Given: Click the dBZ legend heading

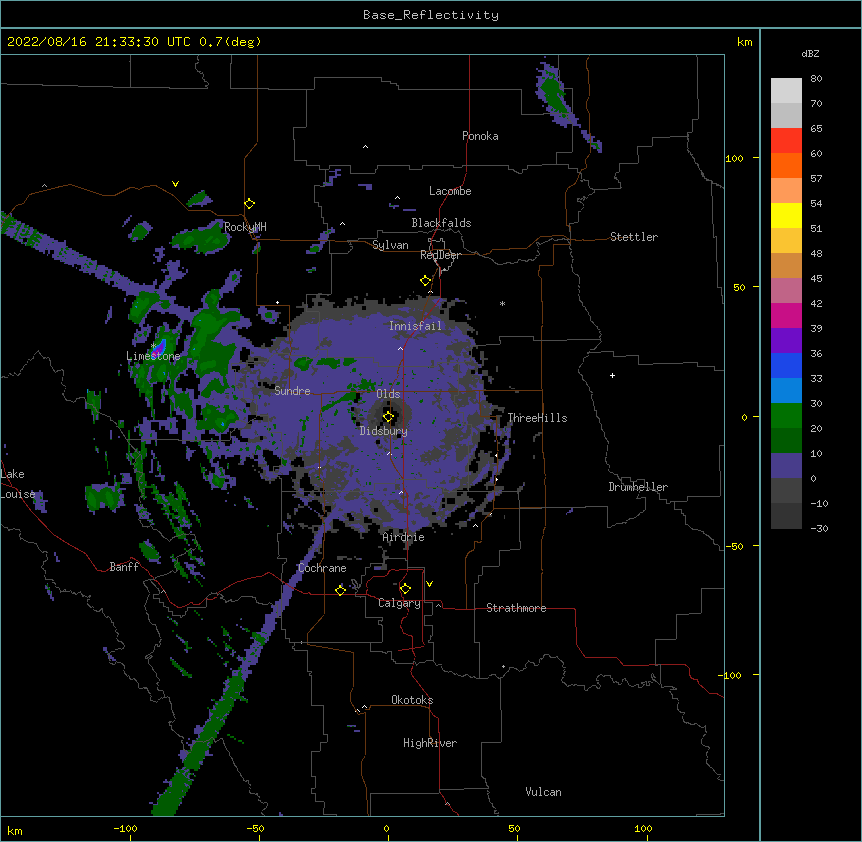Looking at the screenshot, I should [x=810, y=54].
